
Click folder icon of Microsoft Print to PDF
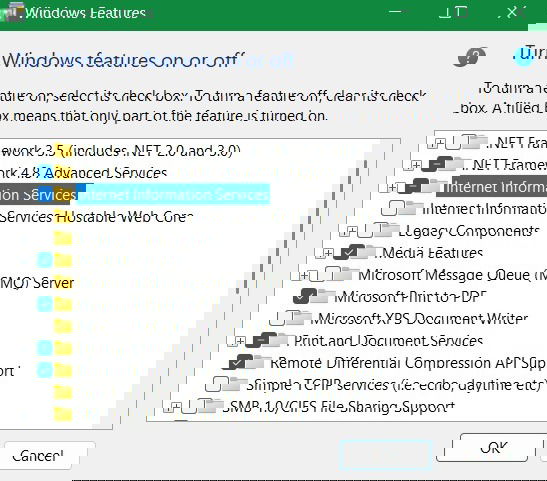pos(323,296)
